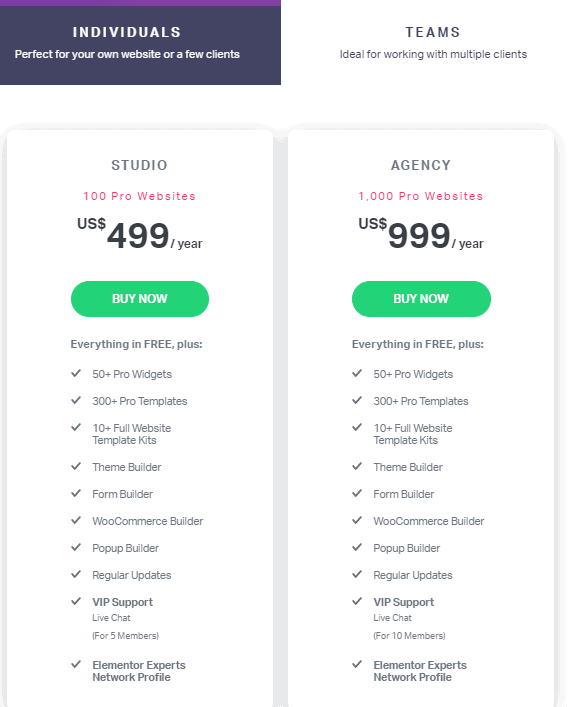Switch to the Teams pricing tab
The height and width of the screenshot is (707, 578).
[433, 42]
